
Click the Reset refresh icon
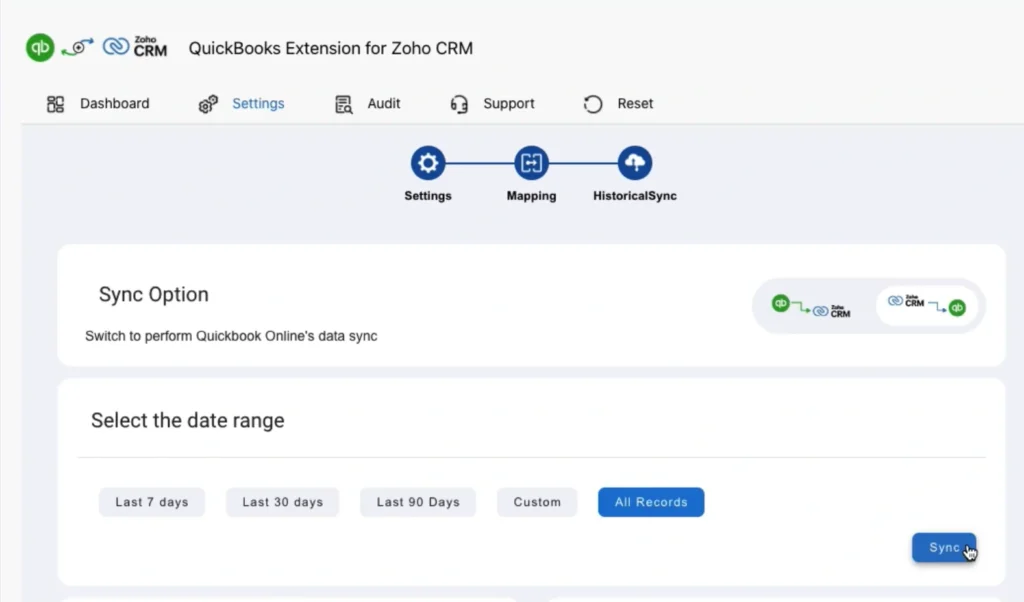592,103
